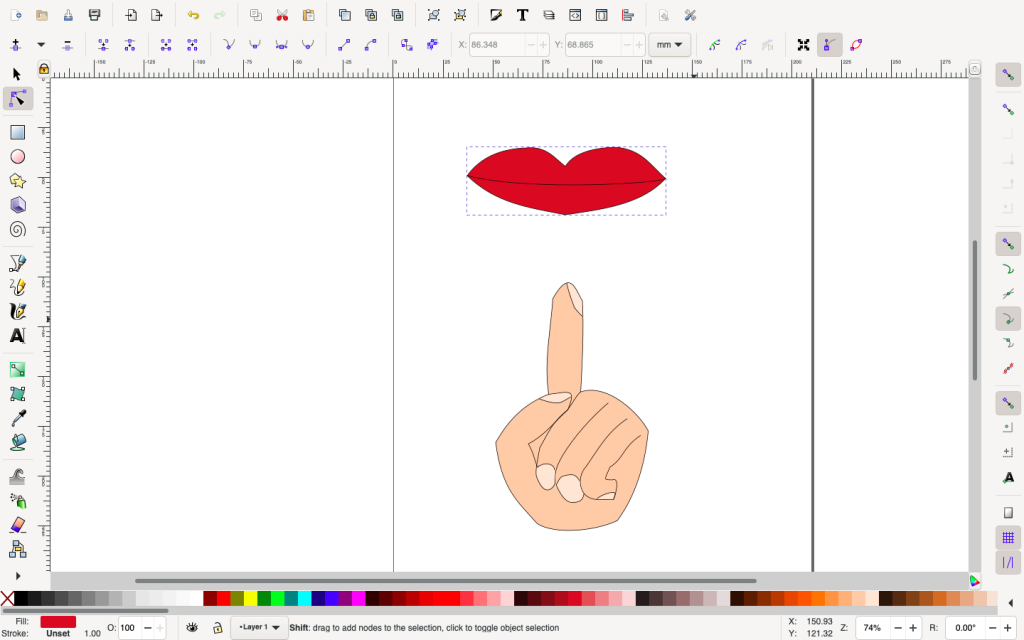Viewport: 1024px width, 640px height.
Task: Open the mm units dropdown
Action: pos(669,44)
